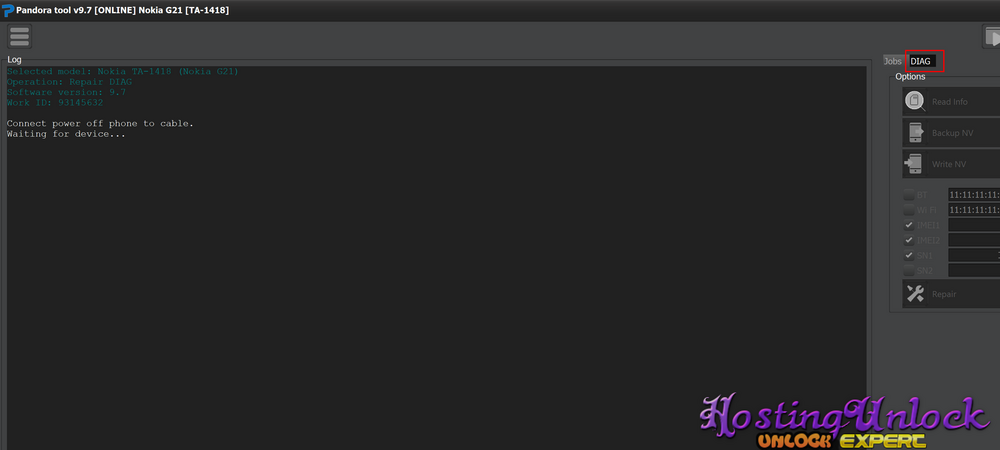Click the Repair wrench icon

915,294
